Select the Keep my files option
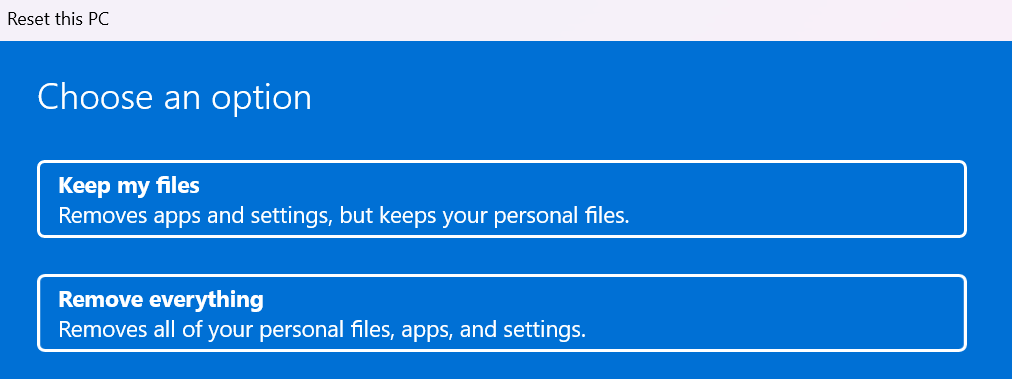1012x379 pixels. (x=501, y=199)
